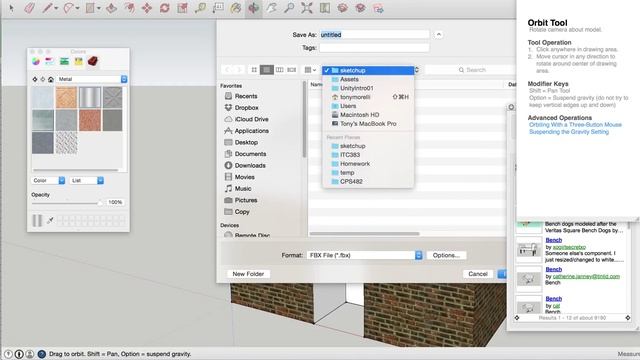640x360 pixels.
Task: Open the texture palettes brick tab
Action: click(x=93, y=61)
